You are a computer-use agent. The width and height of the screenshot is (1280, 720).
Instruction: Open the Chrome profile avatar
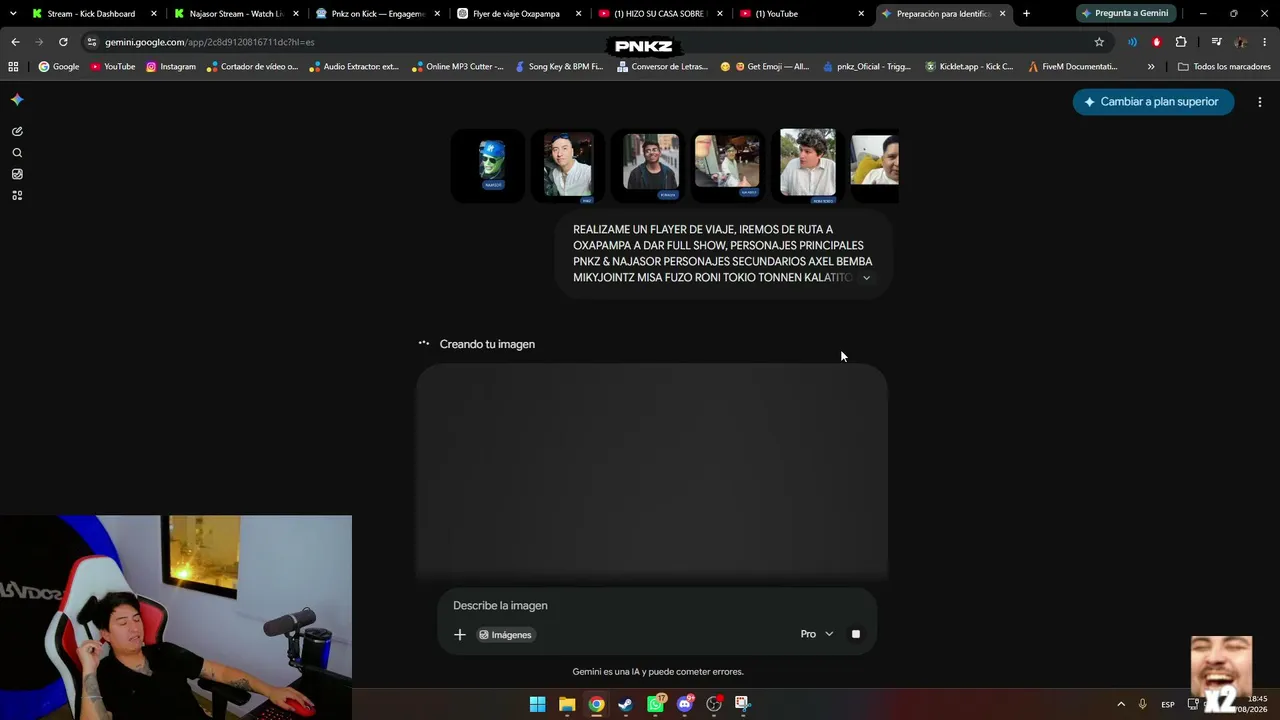click(x=1241, y=42)
